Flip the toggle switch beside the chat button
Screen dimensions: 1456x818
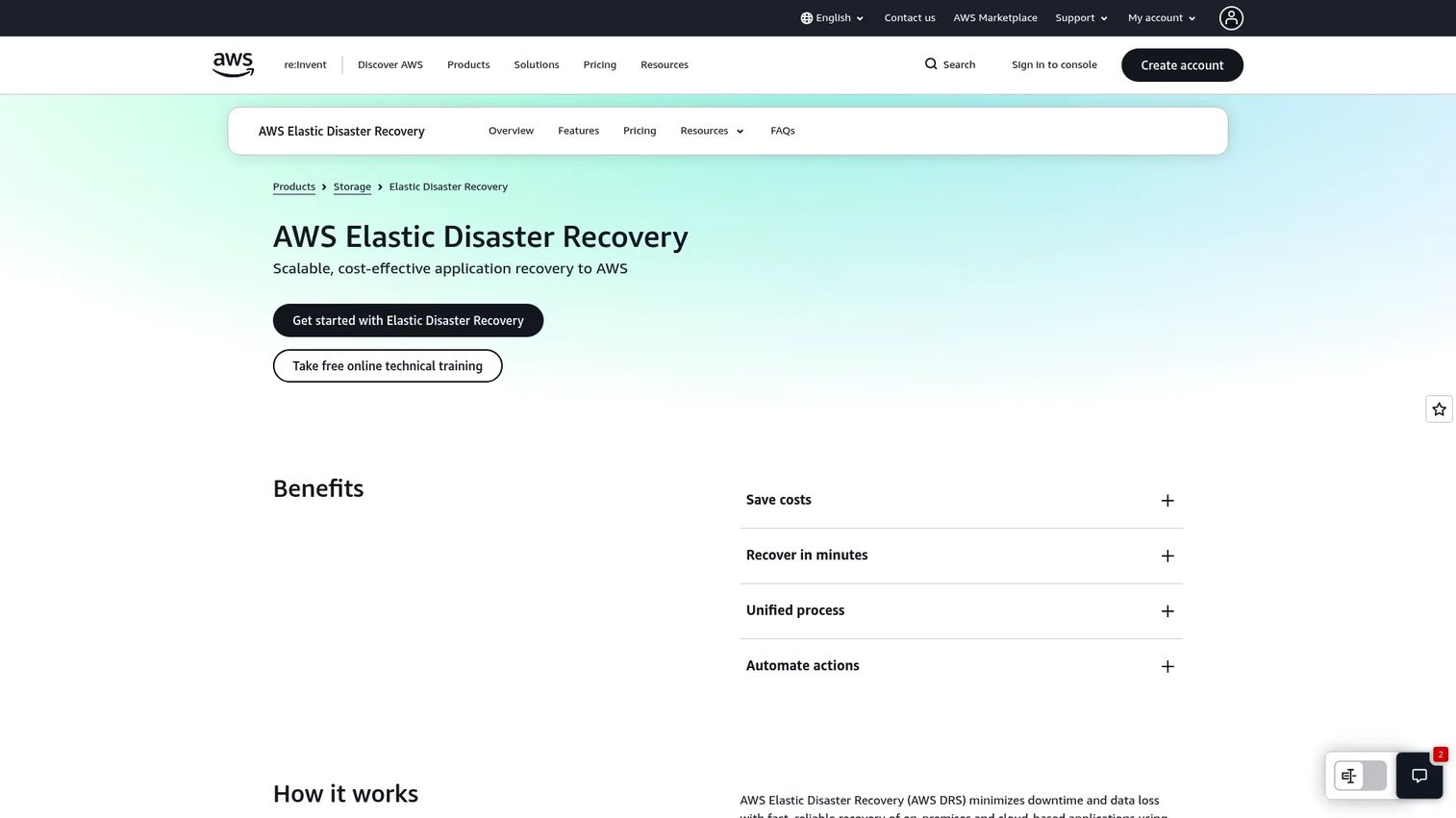tap(1360, 776)
